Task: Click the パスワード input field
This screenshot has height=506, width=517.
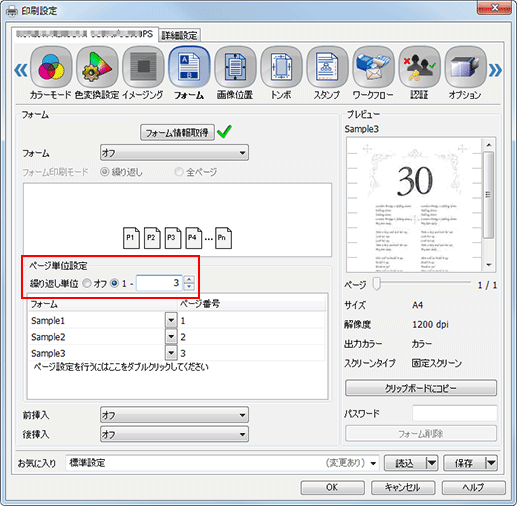Action: pyautogui.click(x=454, y=413)
